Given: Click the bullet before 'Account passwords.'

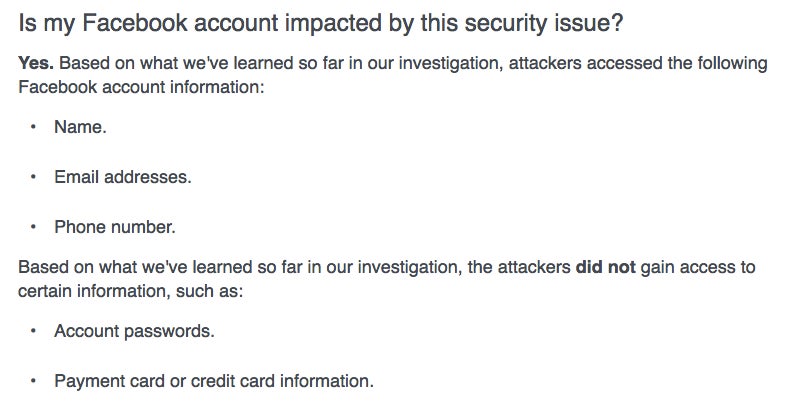Looking at the screenshot, I should [x=33, y=331].
